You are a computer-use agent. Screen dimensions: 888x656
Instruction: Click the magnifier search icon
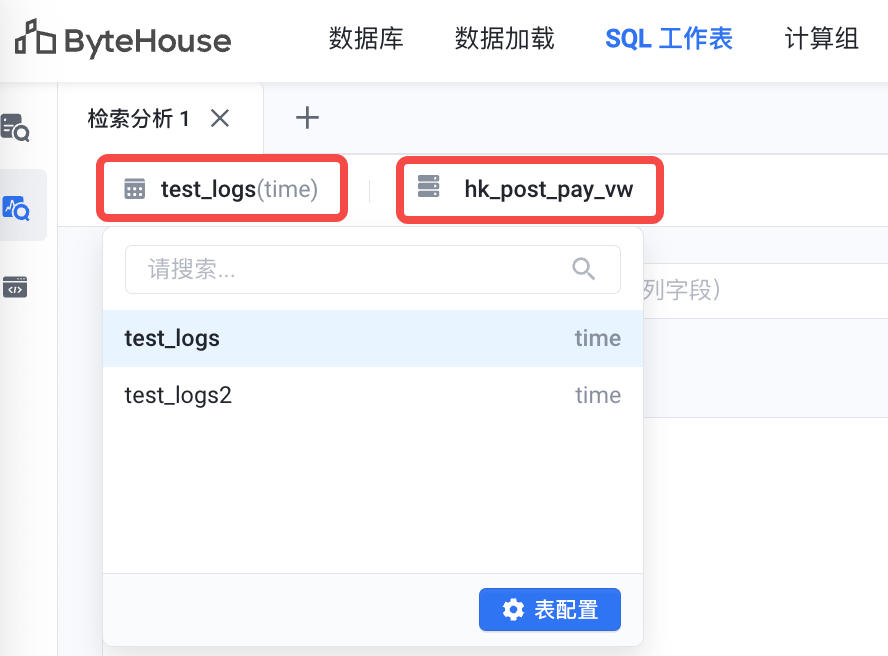click(x=583, y=269)
